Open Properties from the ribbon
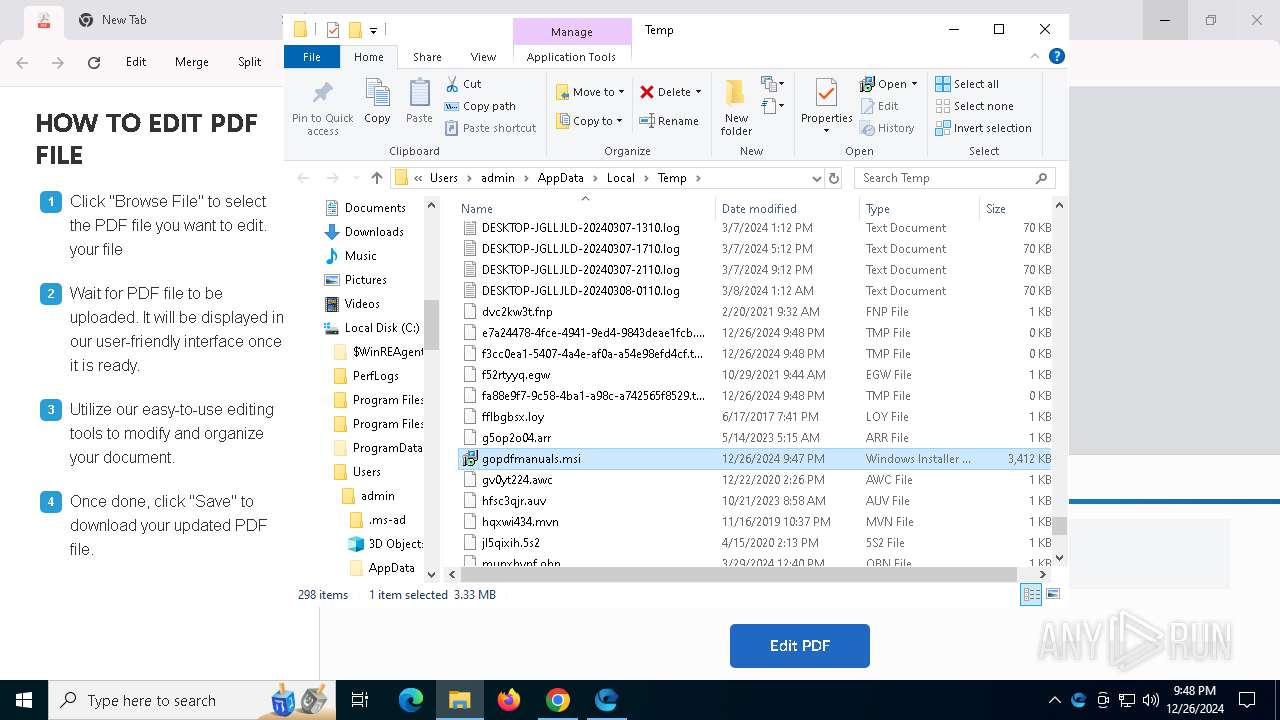The height and width of the screenshot is (720, 1280). click(x=826, y=107)
